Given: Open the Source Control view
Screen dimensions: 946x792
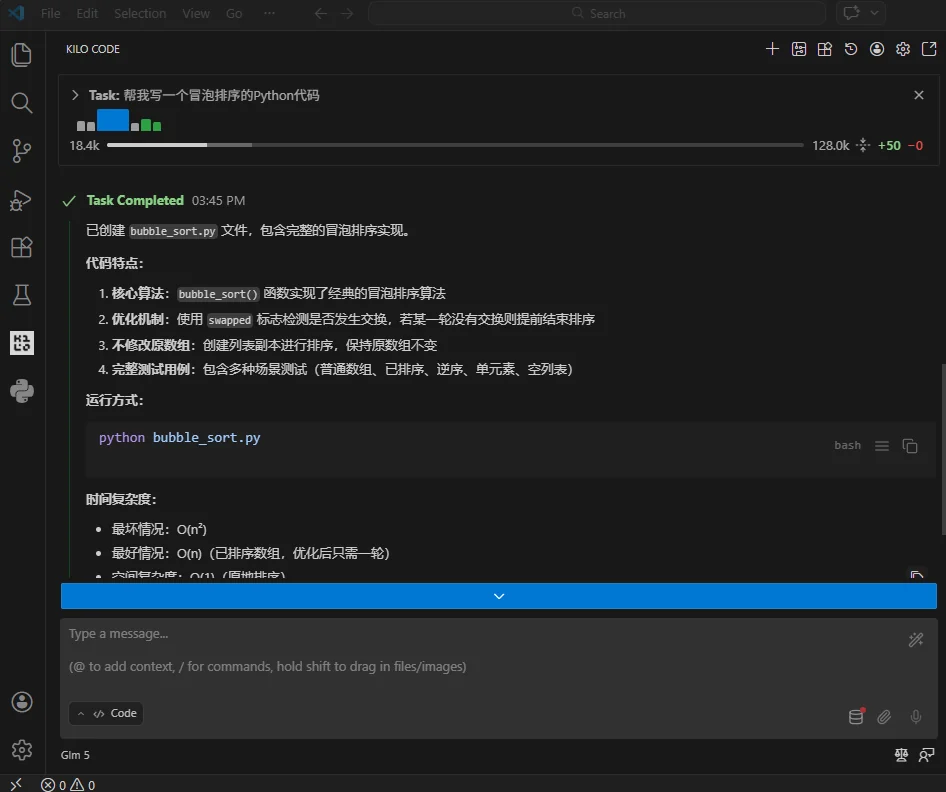Looking at the screenshot, I should click(x=22, y=151).
